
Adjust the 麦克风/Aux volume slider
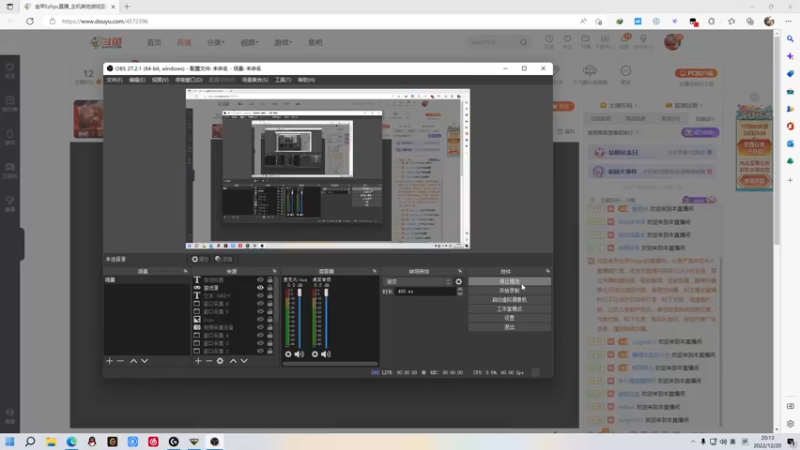(300, 317)
